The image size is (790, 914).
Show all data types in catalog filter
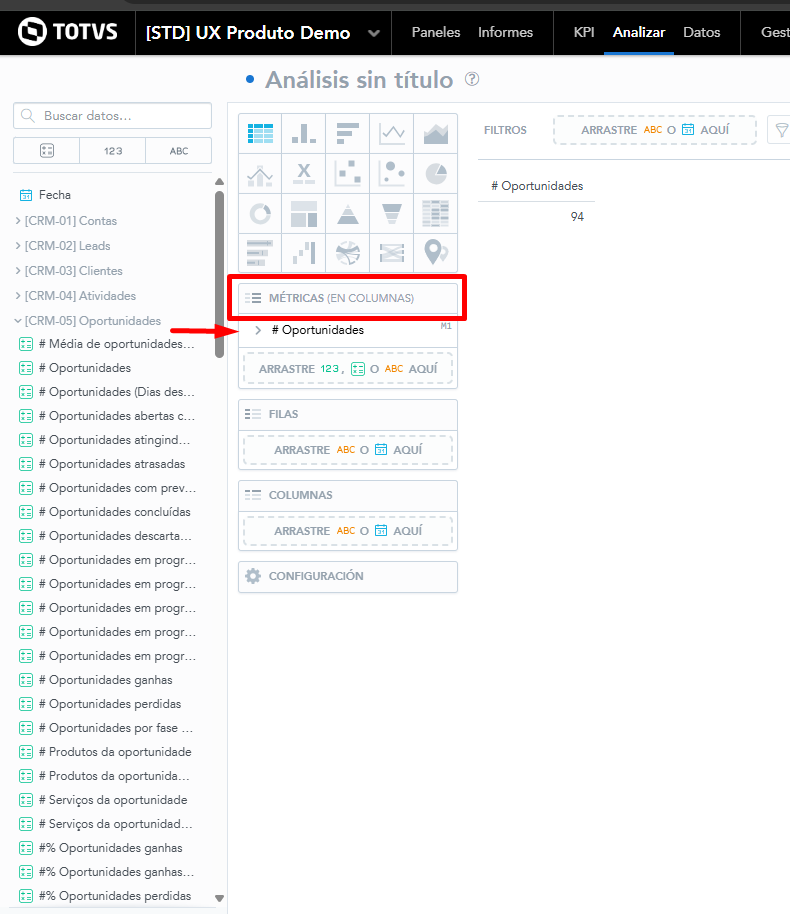[x=47, y=151]
